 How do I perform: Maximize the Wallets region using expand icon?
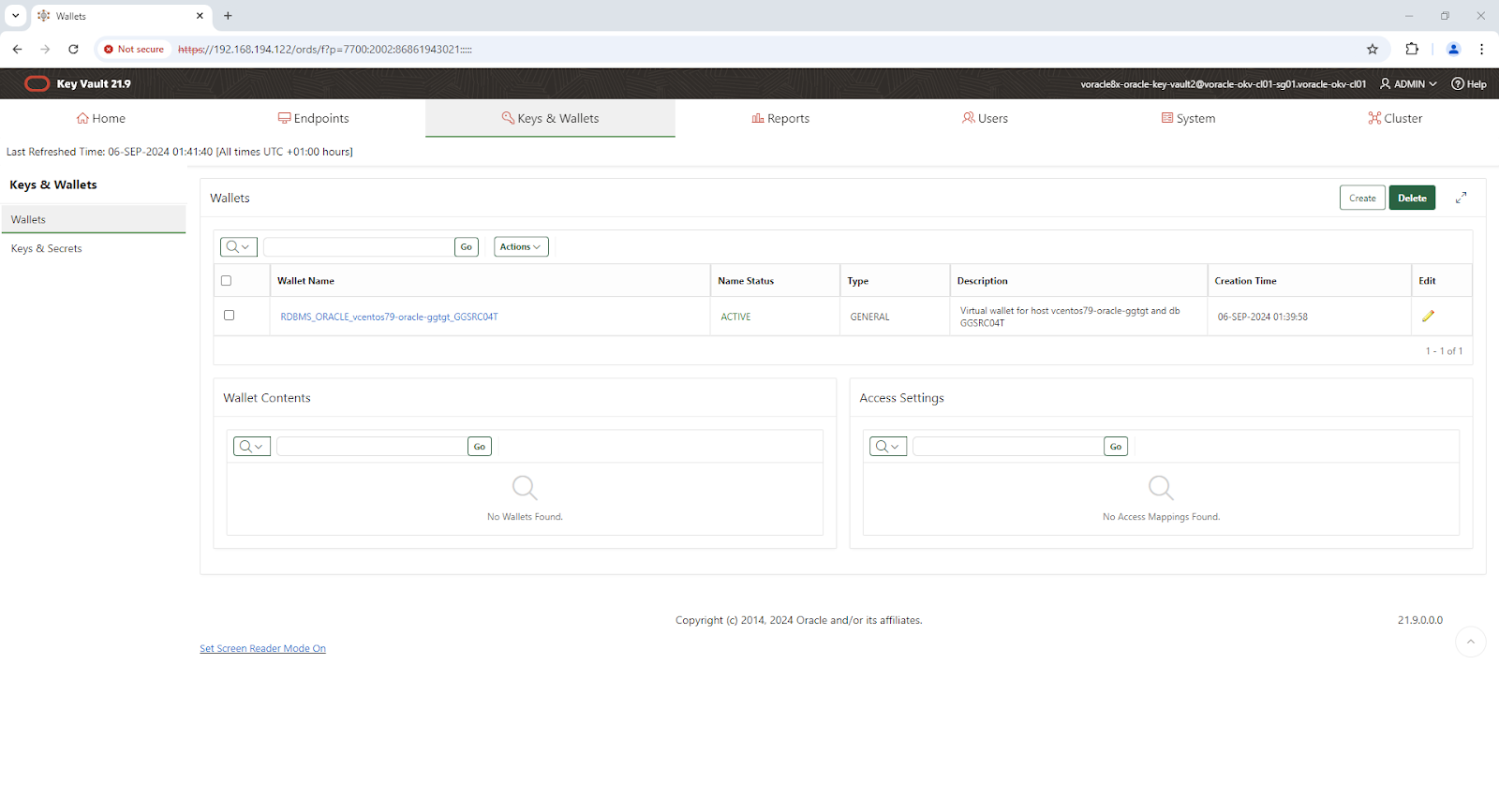tap(1461, 198)
